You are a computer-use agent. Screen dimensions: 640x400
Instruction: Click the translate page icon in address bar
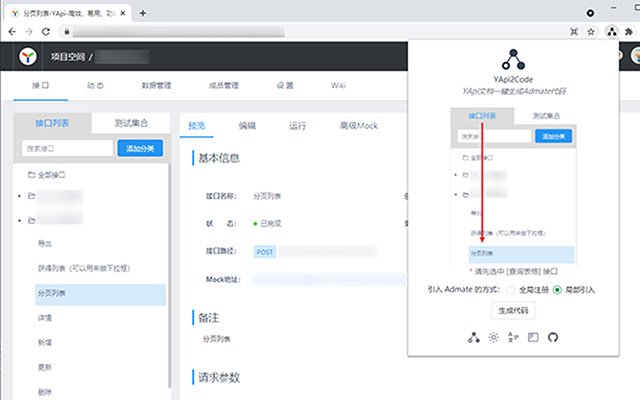click(574, 31)
